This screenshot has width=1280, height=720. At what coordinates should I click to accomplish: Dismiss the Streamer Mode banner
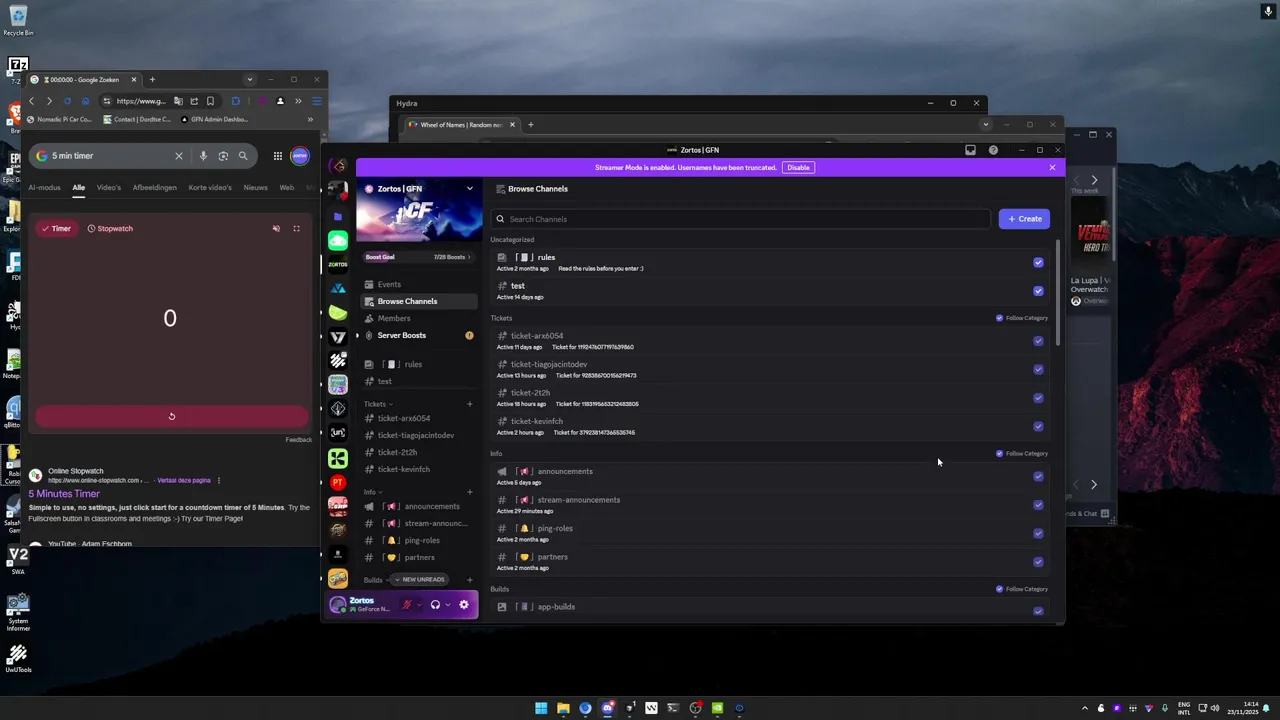pos(1052,167)
